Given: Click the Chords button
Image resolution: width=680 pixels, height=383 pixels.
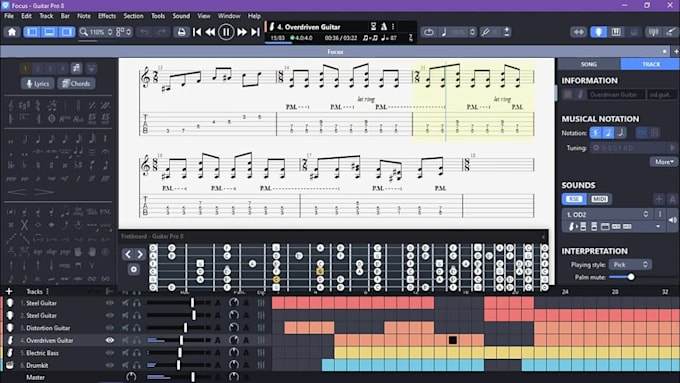Looking at the screenshot, I should click(76, 83).
